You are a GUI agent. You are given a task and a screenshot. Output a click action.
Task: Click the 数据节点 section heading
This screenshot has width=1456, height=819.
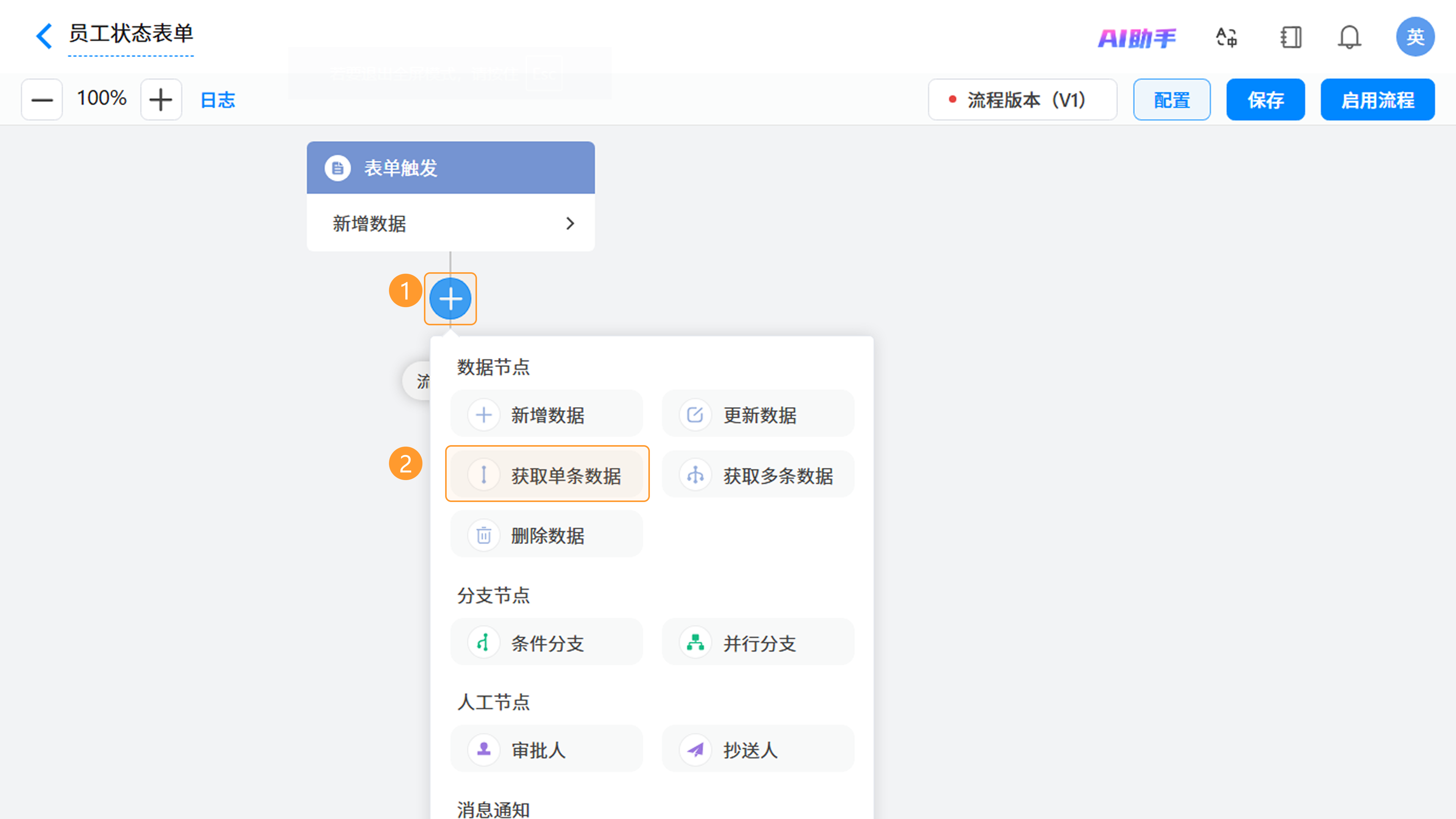[x=493, y=367]
